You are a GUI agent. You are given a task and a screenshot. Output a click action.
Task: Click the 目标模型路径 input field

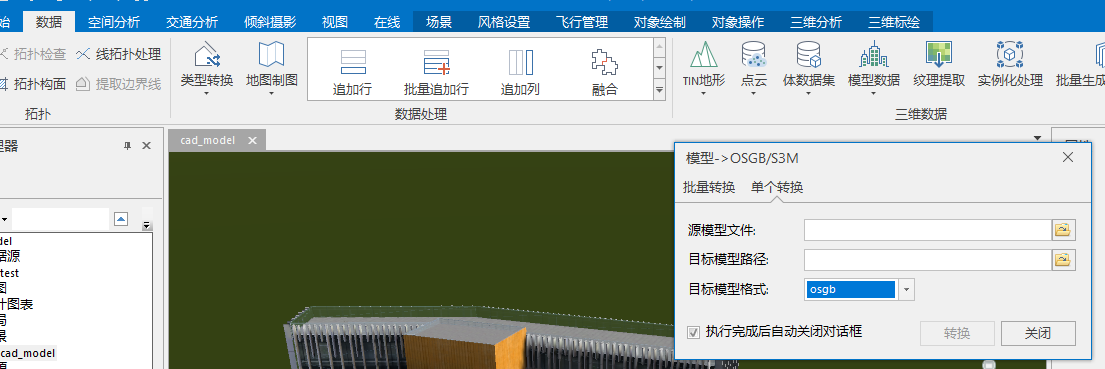click(x=928, y=260)
